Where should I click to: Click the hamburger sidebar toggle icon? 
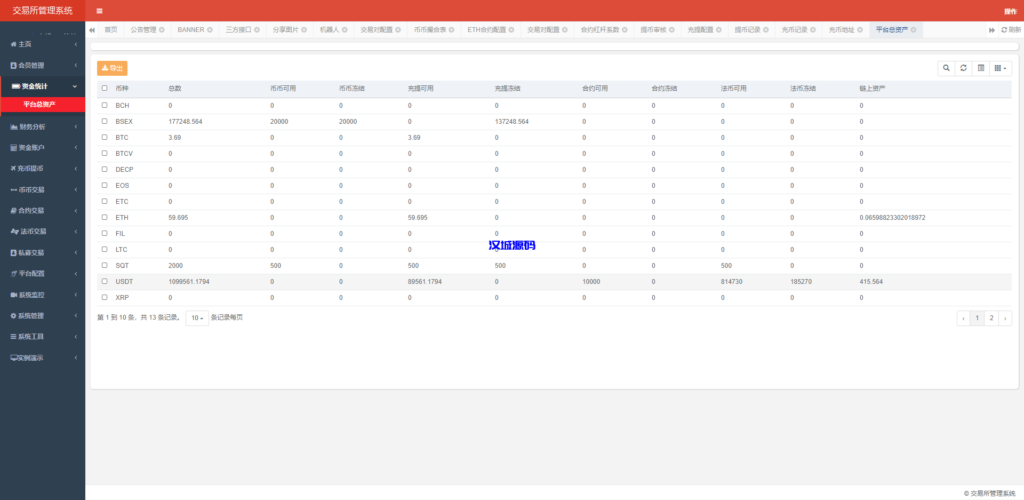[99, 11]
